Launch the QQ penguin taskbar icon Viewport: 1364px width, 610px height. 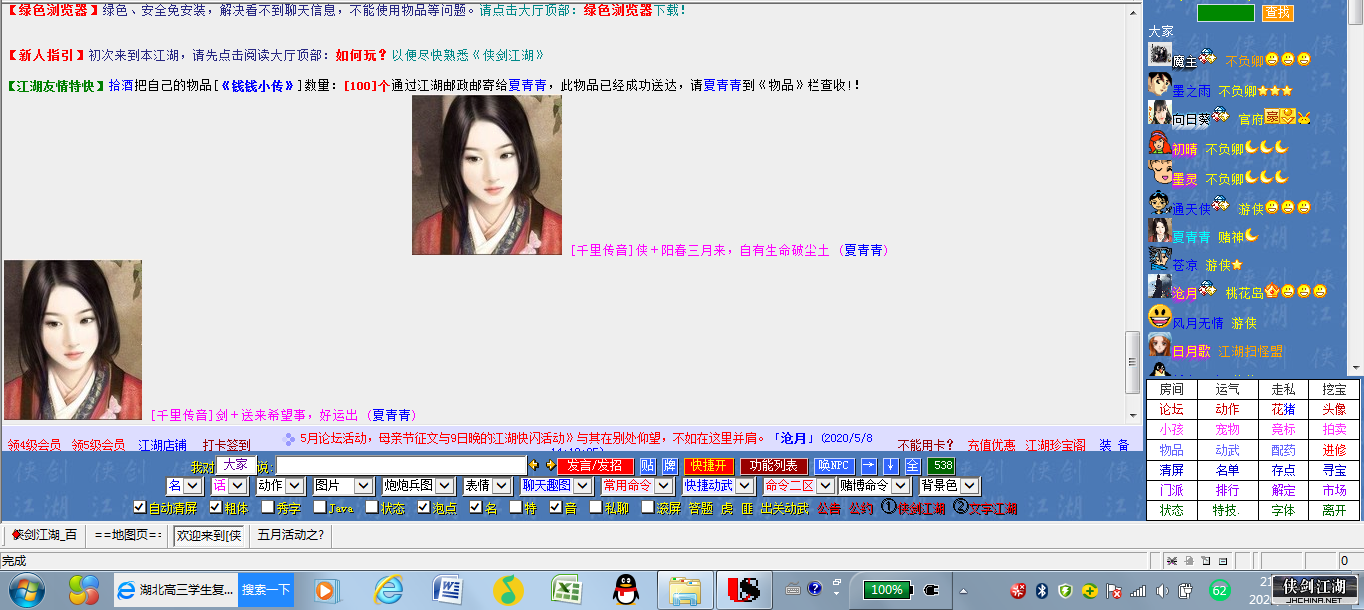626,590
